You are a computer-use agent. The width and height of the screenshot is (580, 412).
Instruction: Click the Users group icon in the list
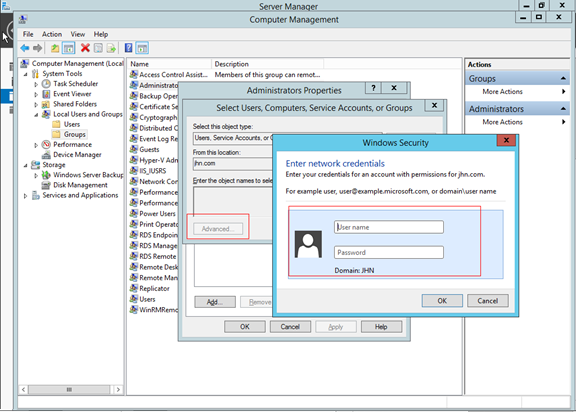pos(134,299)
